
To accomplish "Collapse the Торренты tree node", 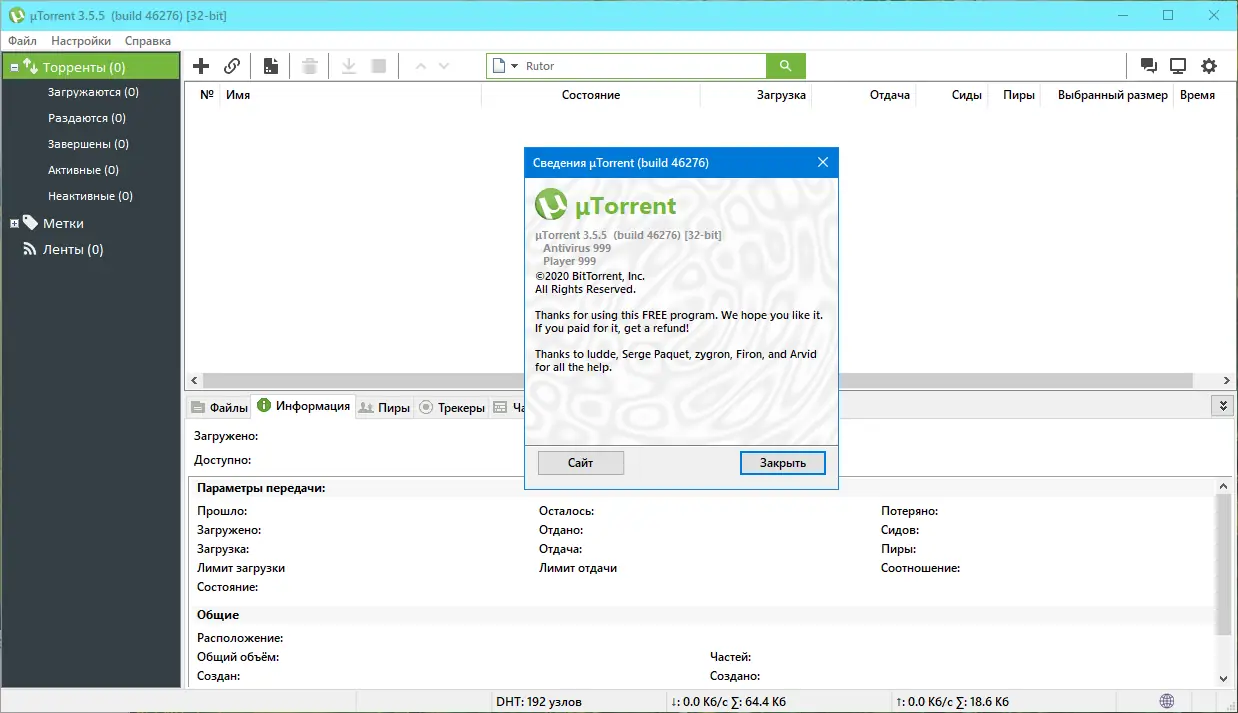I will coord(14,68).
